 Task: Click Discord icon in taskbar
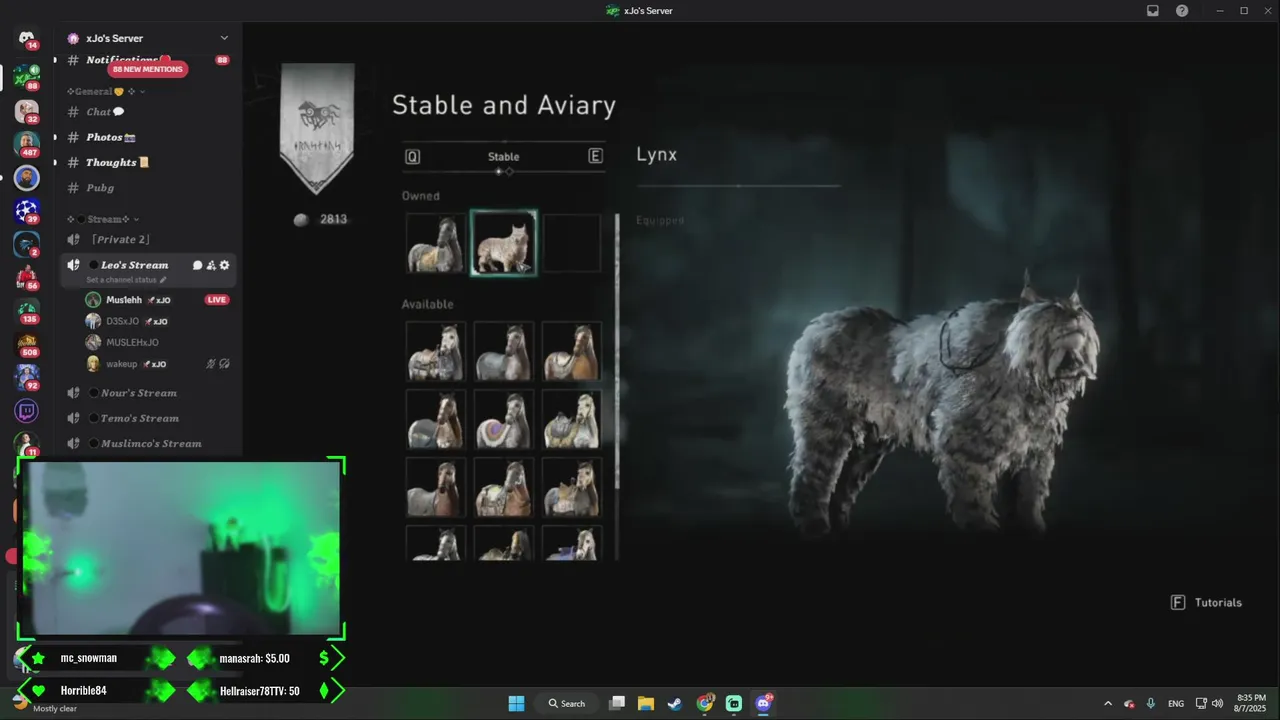point(764,703)
